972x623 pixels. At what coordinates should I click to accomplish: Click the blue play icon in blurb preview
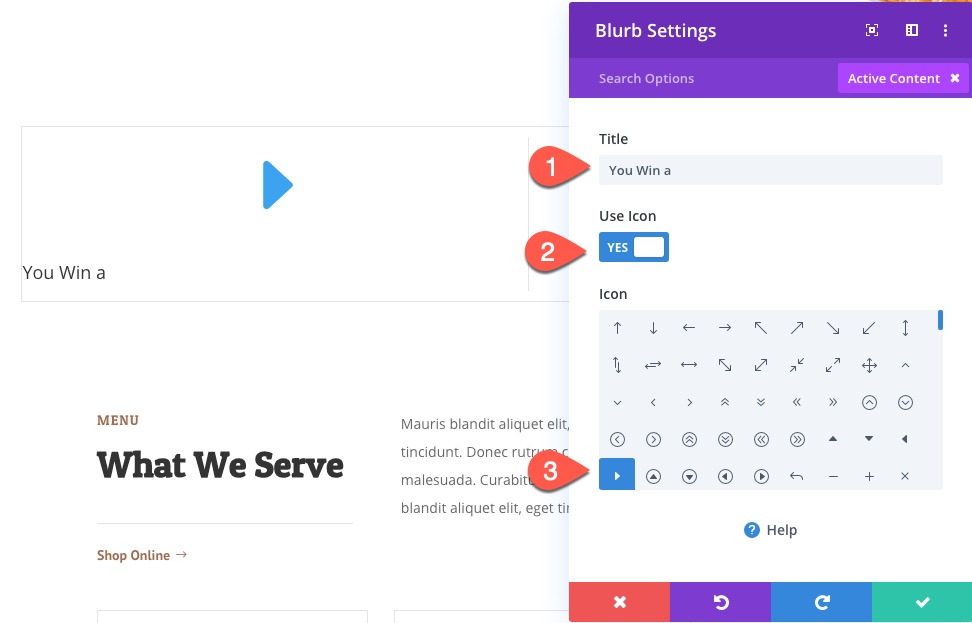(x=277, y=185)
